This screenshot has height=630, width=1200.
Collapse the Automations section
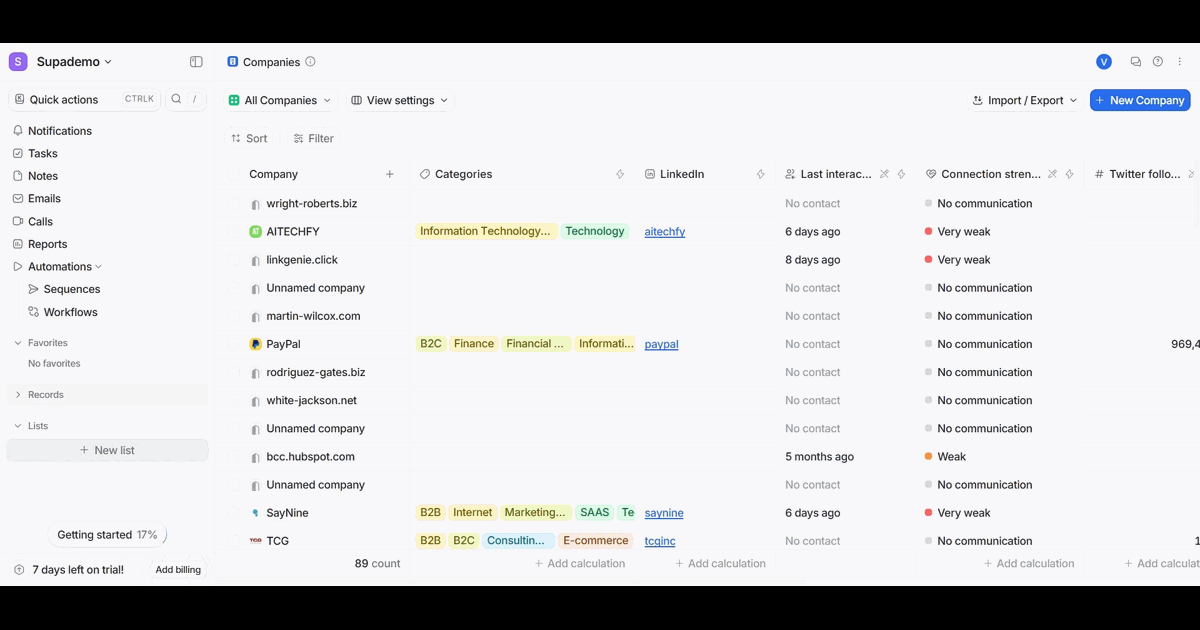pos(98,267)
